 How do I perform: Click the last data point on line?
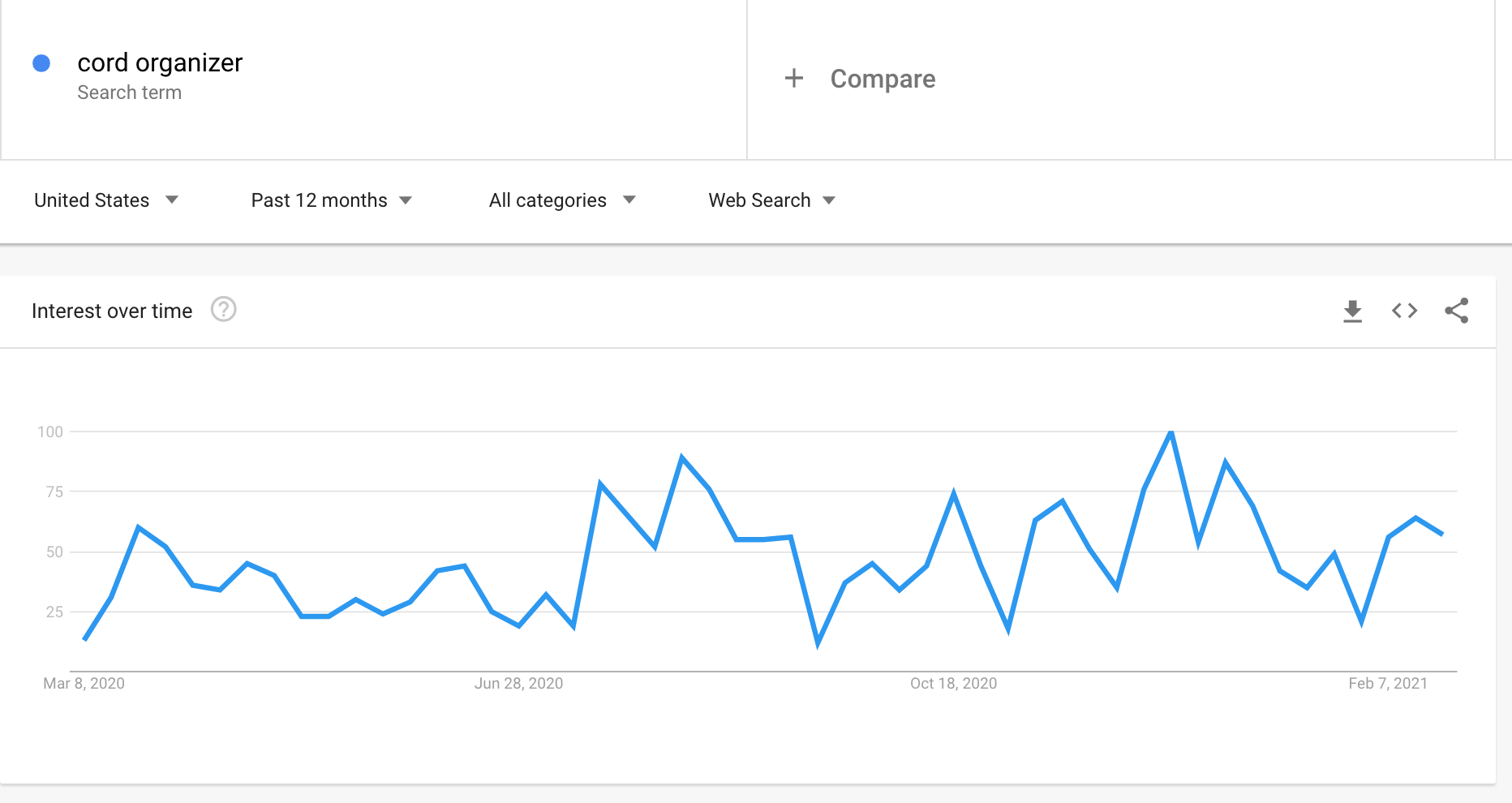1441,534
